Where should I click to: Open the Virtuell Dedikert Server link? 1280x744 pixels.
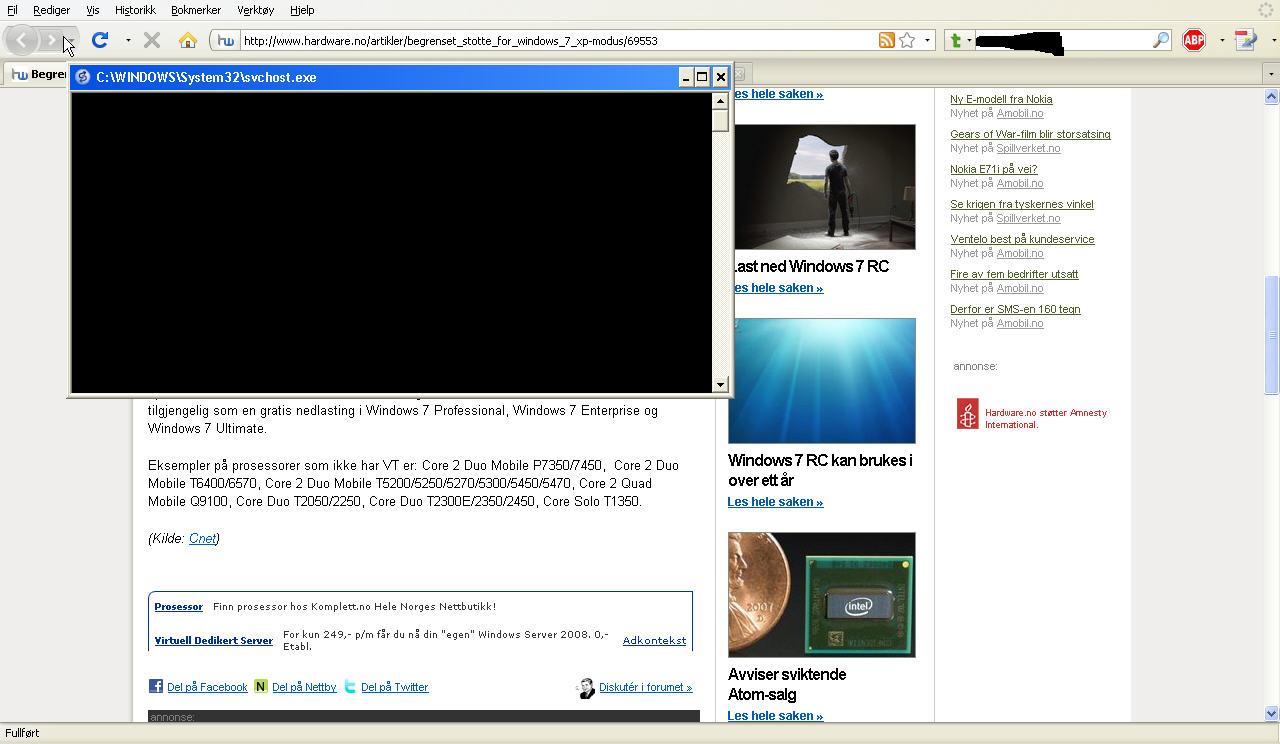click(x=213, y=640)
